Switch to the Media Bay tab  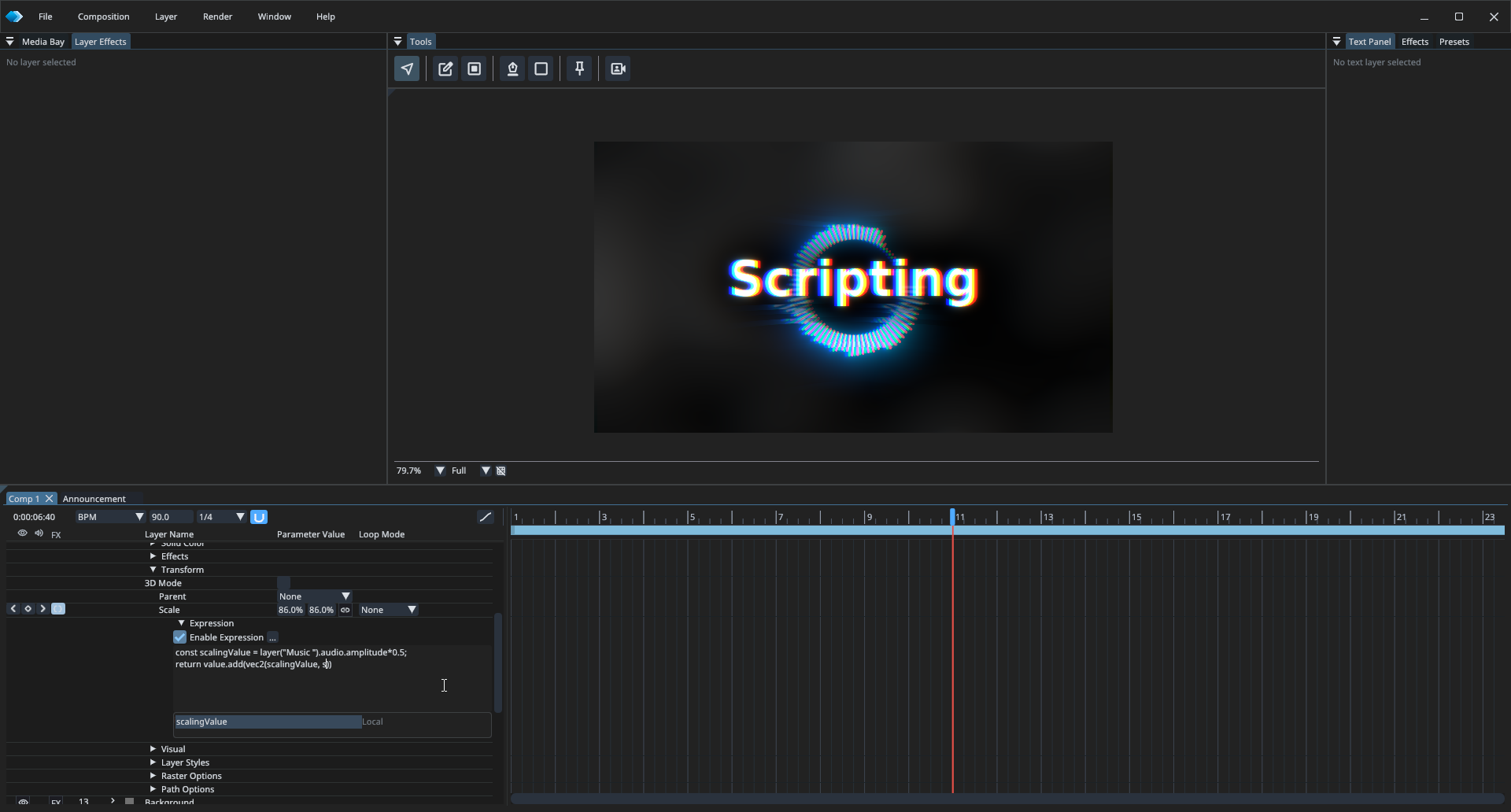coord(43,42)
